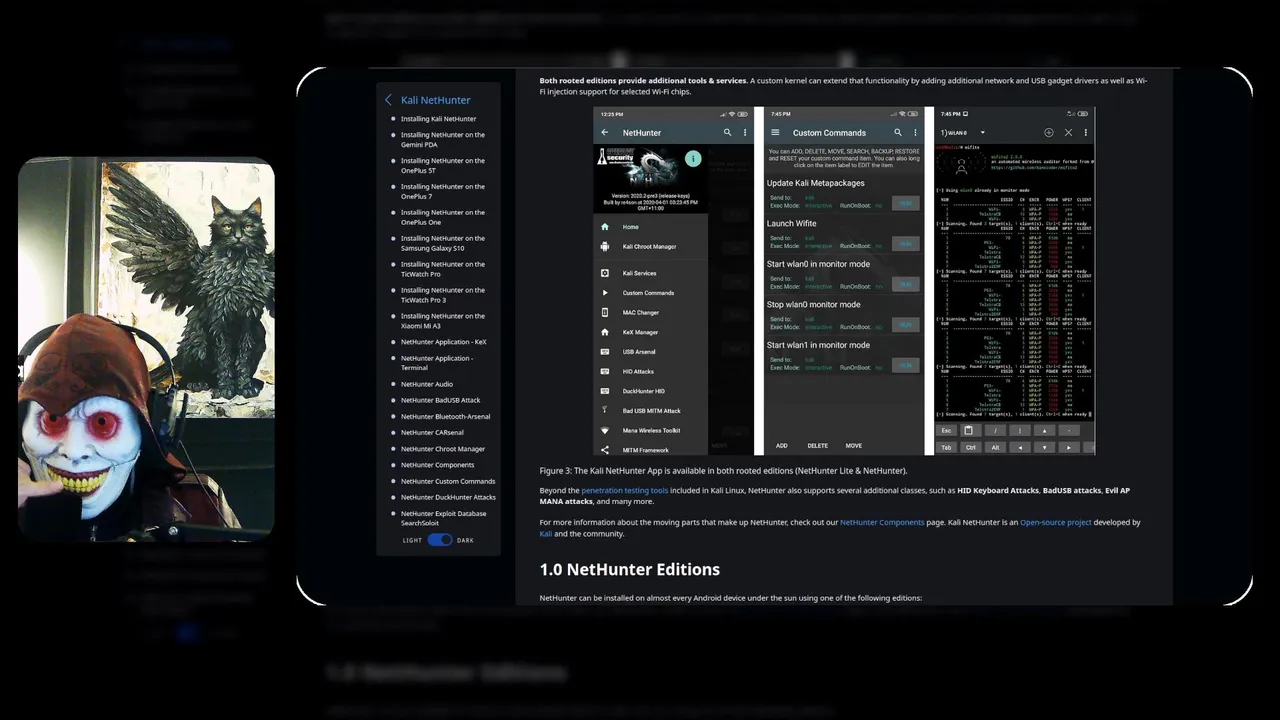The height and width of the screenshot is (720, 1280).
Task: Open Installing NetHunter on the Xiaomi Mi A3
Action: pyautogui.click(x=443, y=321)
